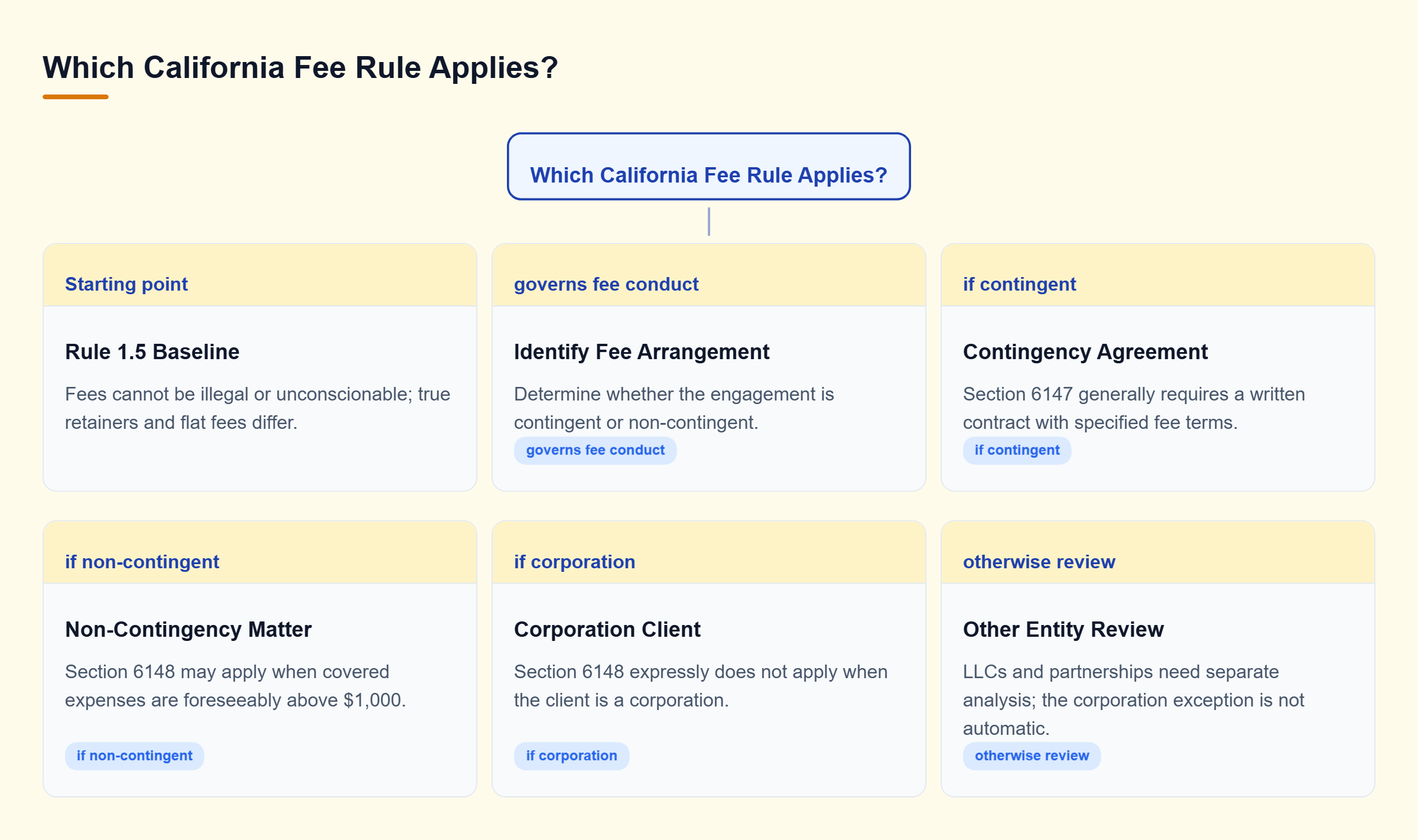The width and height of the screenshot is (1418, 840).
Task: Select the 'governs fee conduct' pill tag
Action: tap(595, 450)
